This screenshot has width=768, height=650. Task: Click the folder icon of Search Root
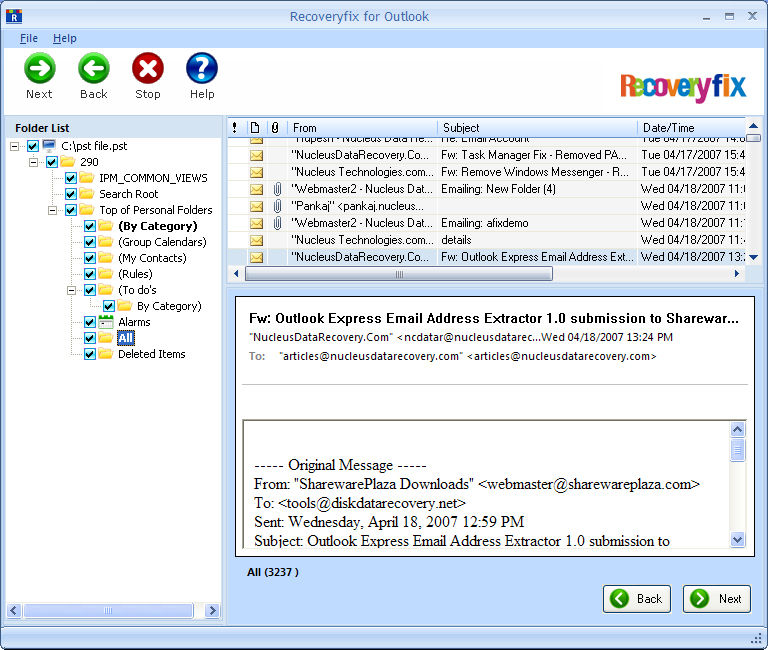[87, 193]
